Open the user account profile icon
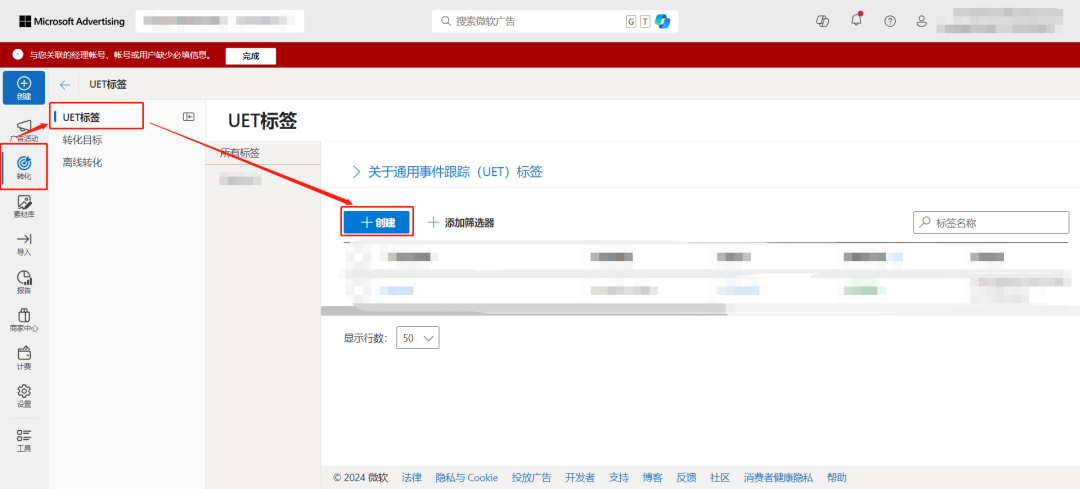The image size is (1080, 489). 922,21
